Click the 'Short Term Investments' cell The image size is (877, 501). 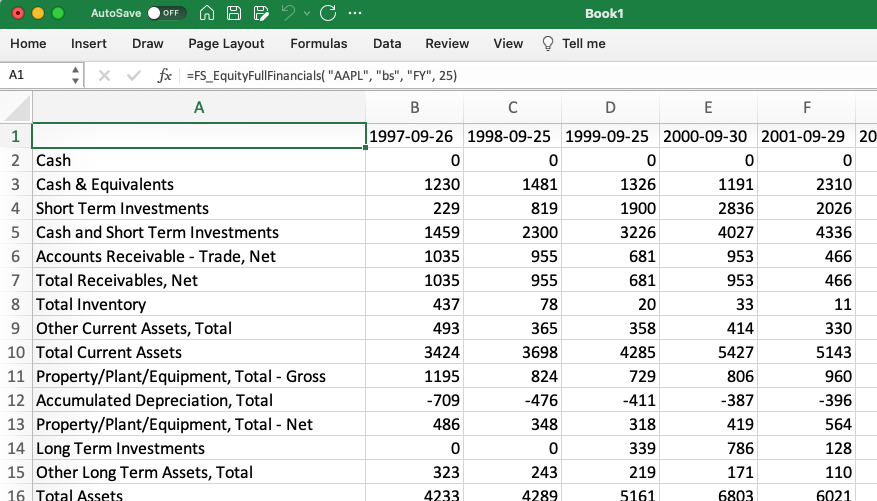199,209
